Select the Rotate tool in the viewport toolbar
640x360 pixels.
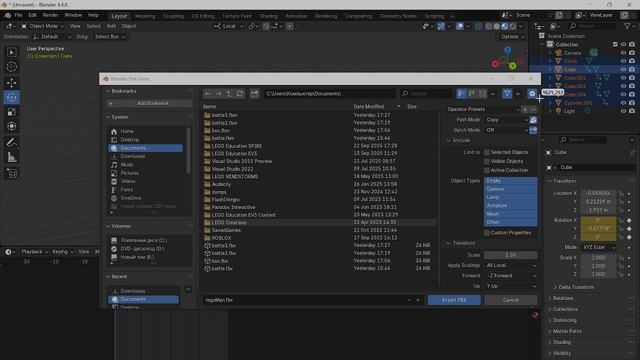(x=11, y=97)
